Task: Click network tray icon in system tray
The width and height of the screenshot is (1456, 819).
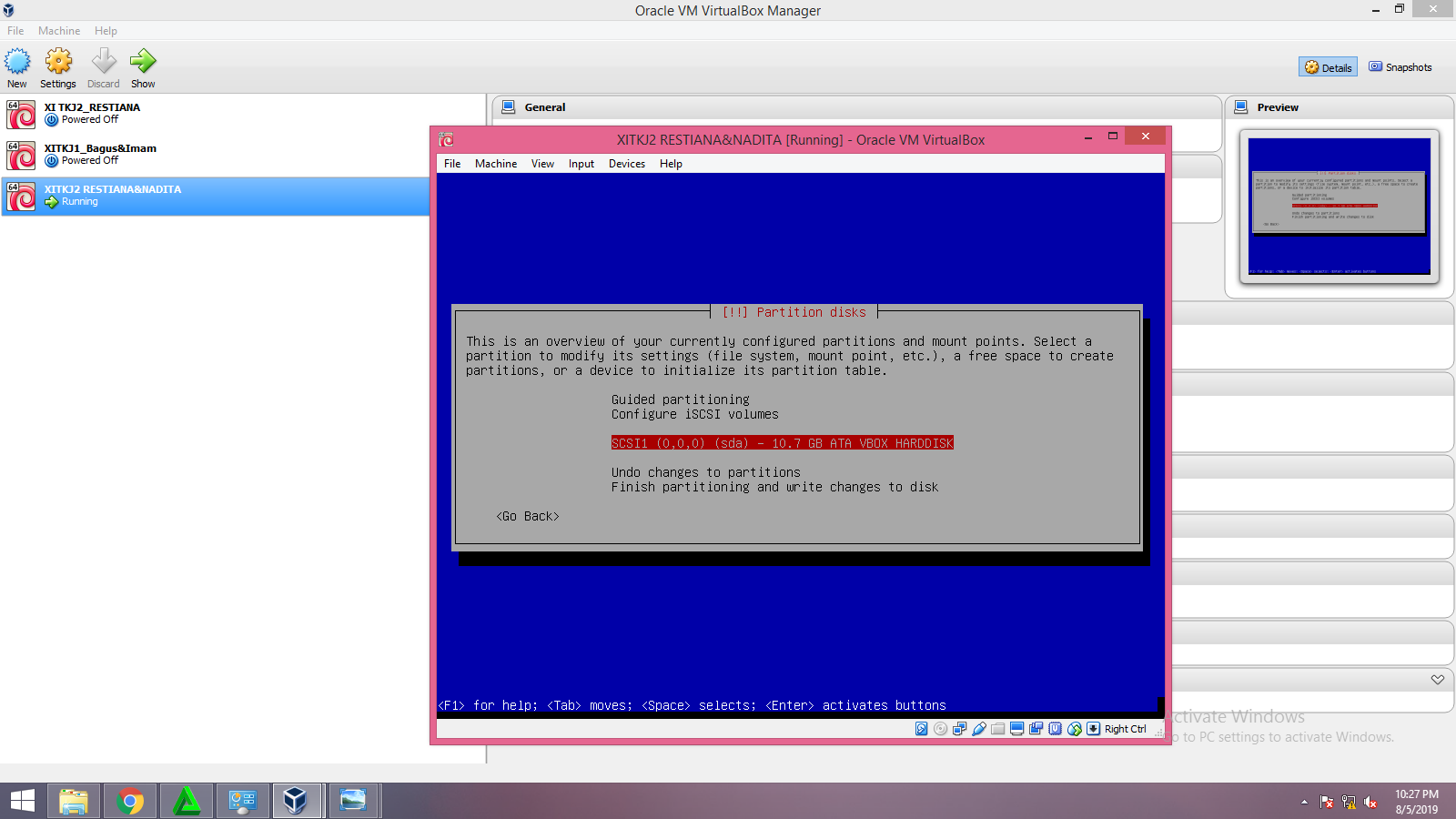Action: tap(1349, 802)
